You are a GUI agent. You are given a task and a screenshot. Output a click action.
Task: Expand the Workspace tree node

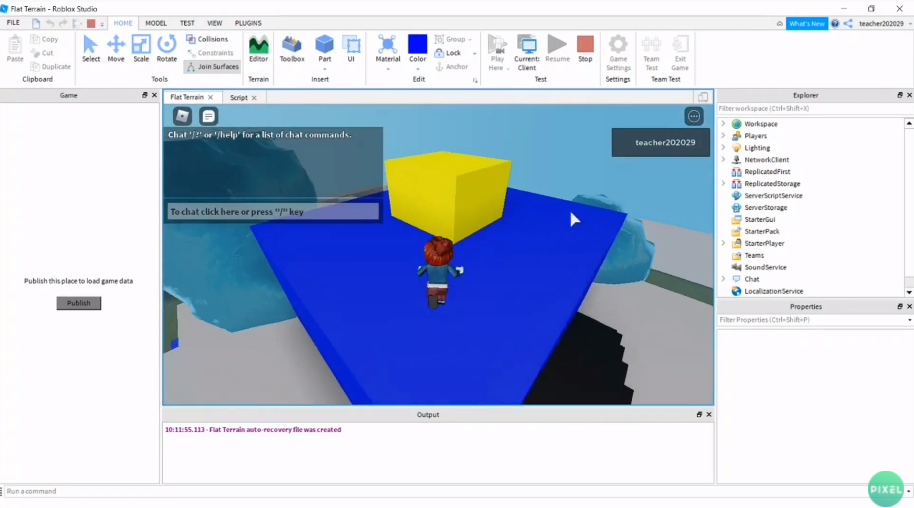(723, 124)
